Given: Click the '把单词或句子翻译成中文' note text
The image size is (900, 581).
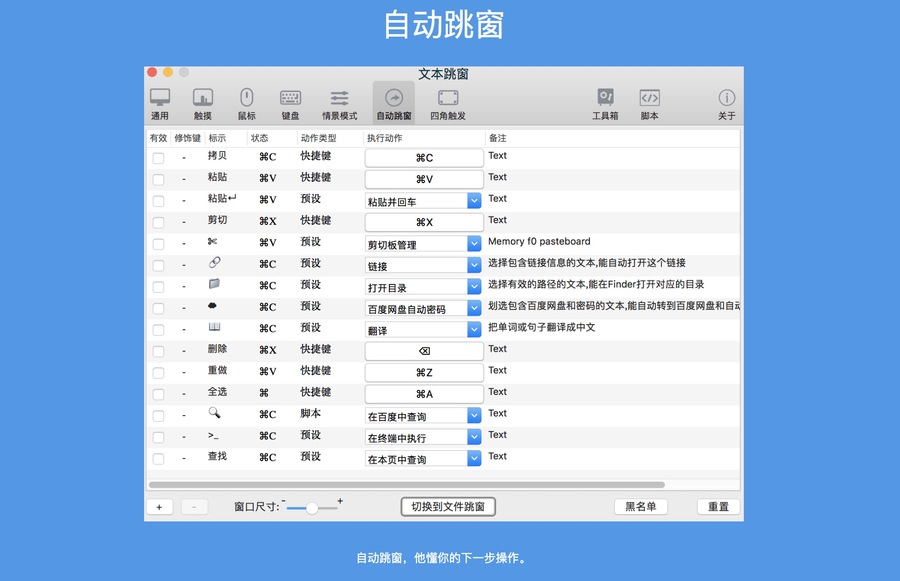Looking at the screenshot, I should pyautogui.click(x=541, y=327).
